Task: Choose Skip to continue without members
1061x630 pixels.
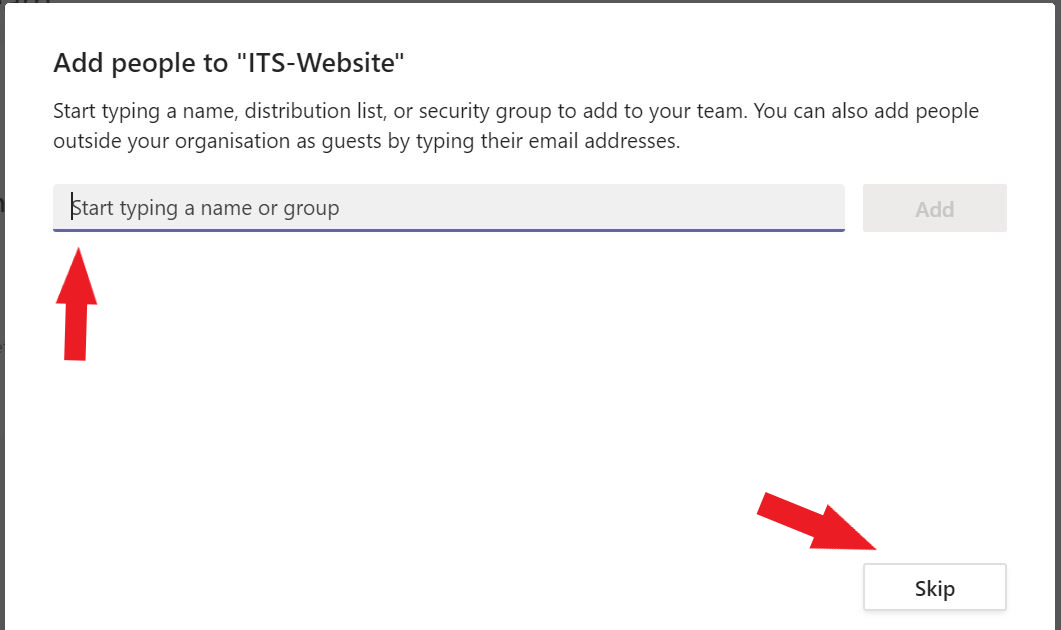Action: click(x=934, y=587)
